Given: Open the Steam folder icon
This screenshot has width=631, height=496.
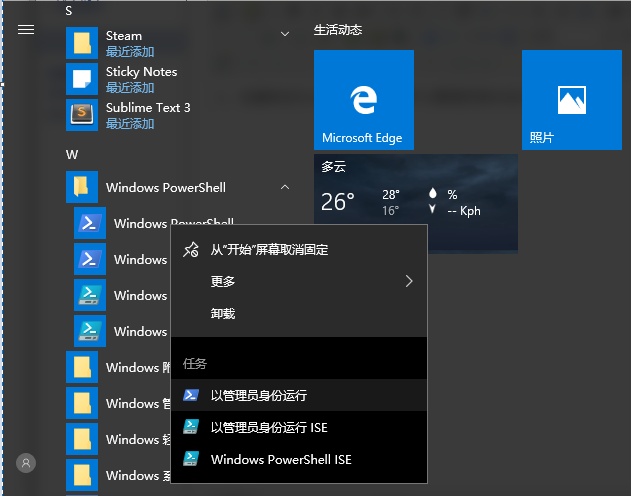Looking at the screenshot, I should pyautogui.click(x=82, y=43).
